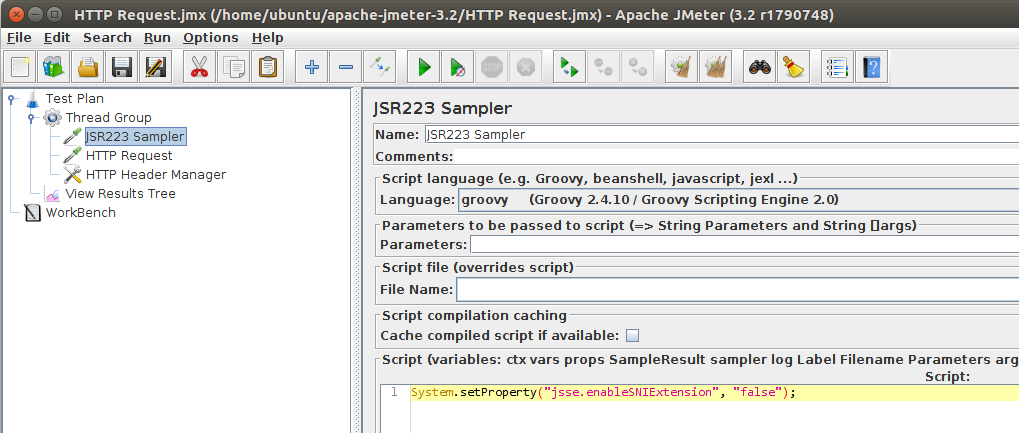The width and height of the screenshot is (1019, 433).
Task: Reset search with yellow broom icon
Action: pyautogui.click(x=793, y=66)
